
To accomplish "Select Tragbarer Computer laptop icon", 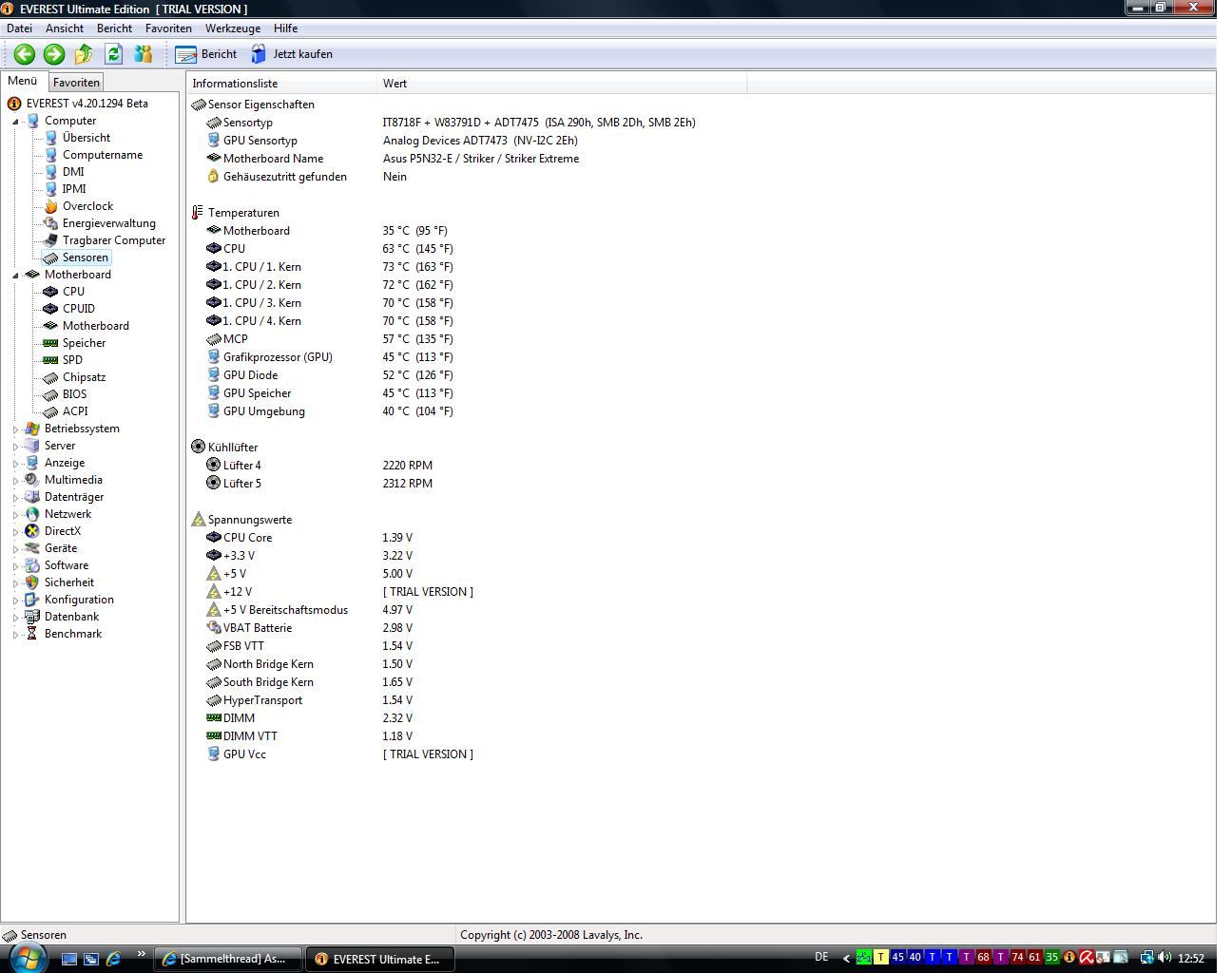I will (51, 240).
